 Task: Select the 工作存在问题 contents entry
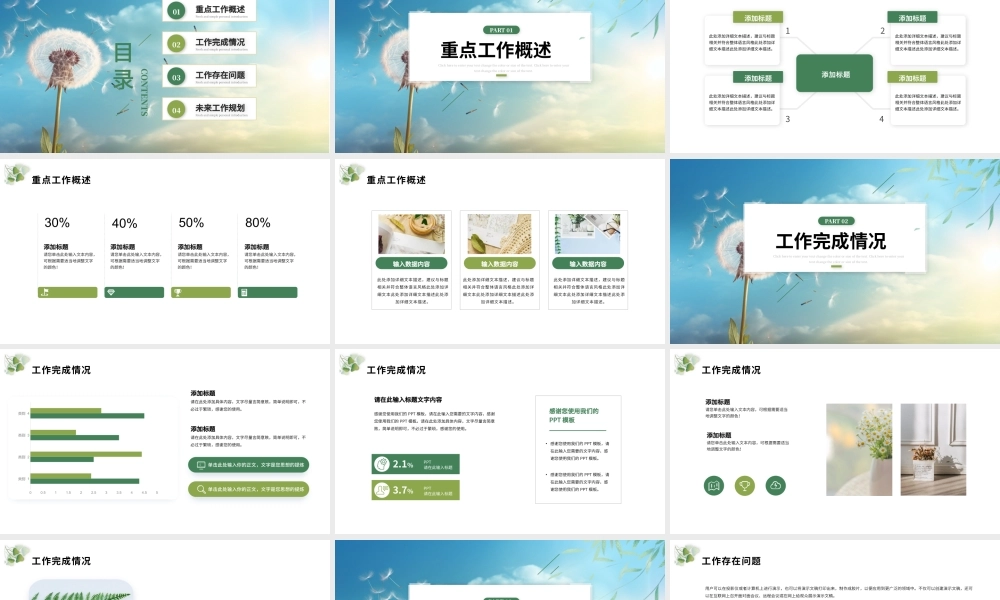click(x=209, y=76)
